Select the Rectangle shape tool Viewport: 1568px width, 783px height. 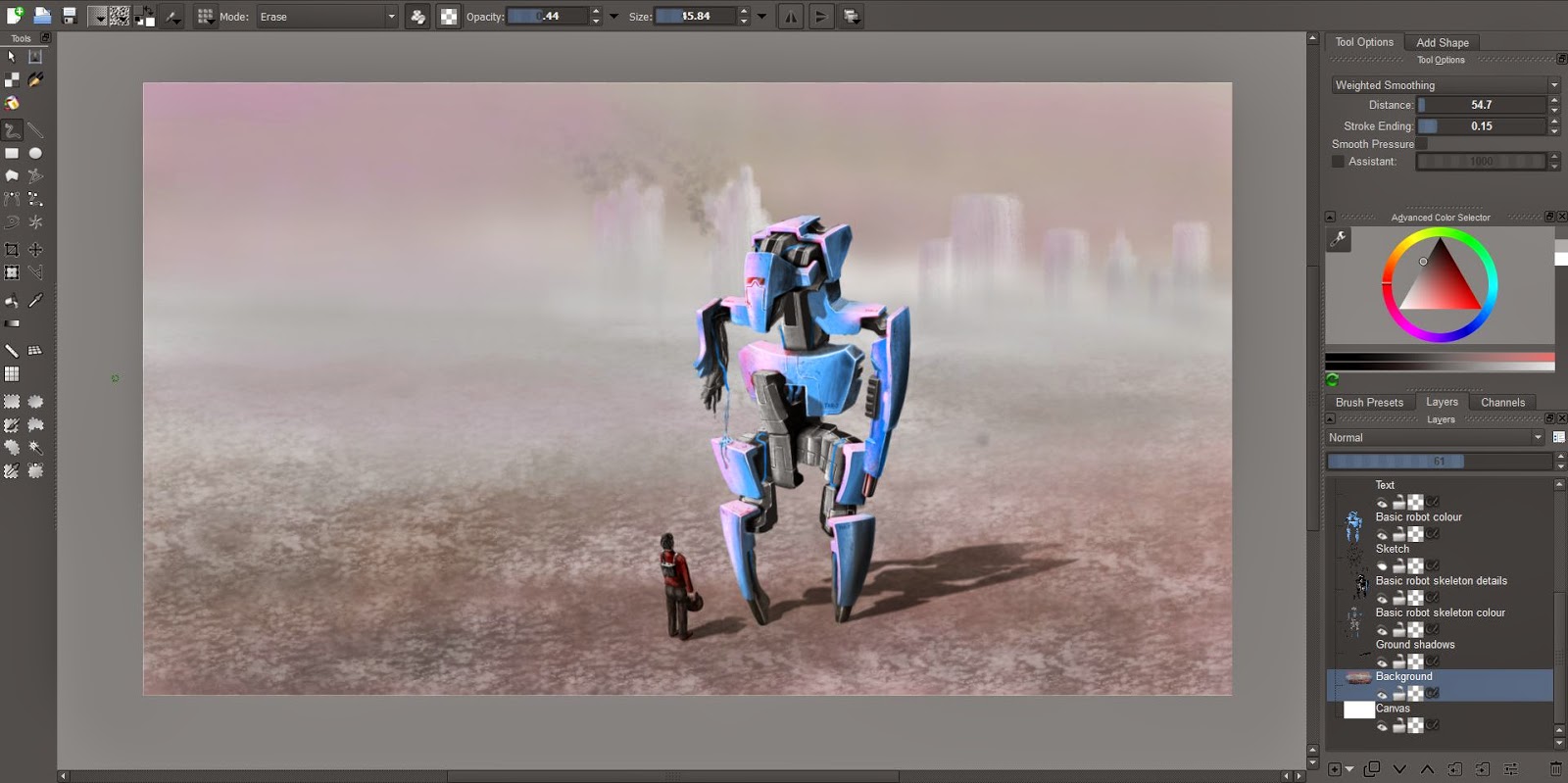[12, 153]
